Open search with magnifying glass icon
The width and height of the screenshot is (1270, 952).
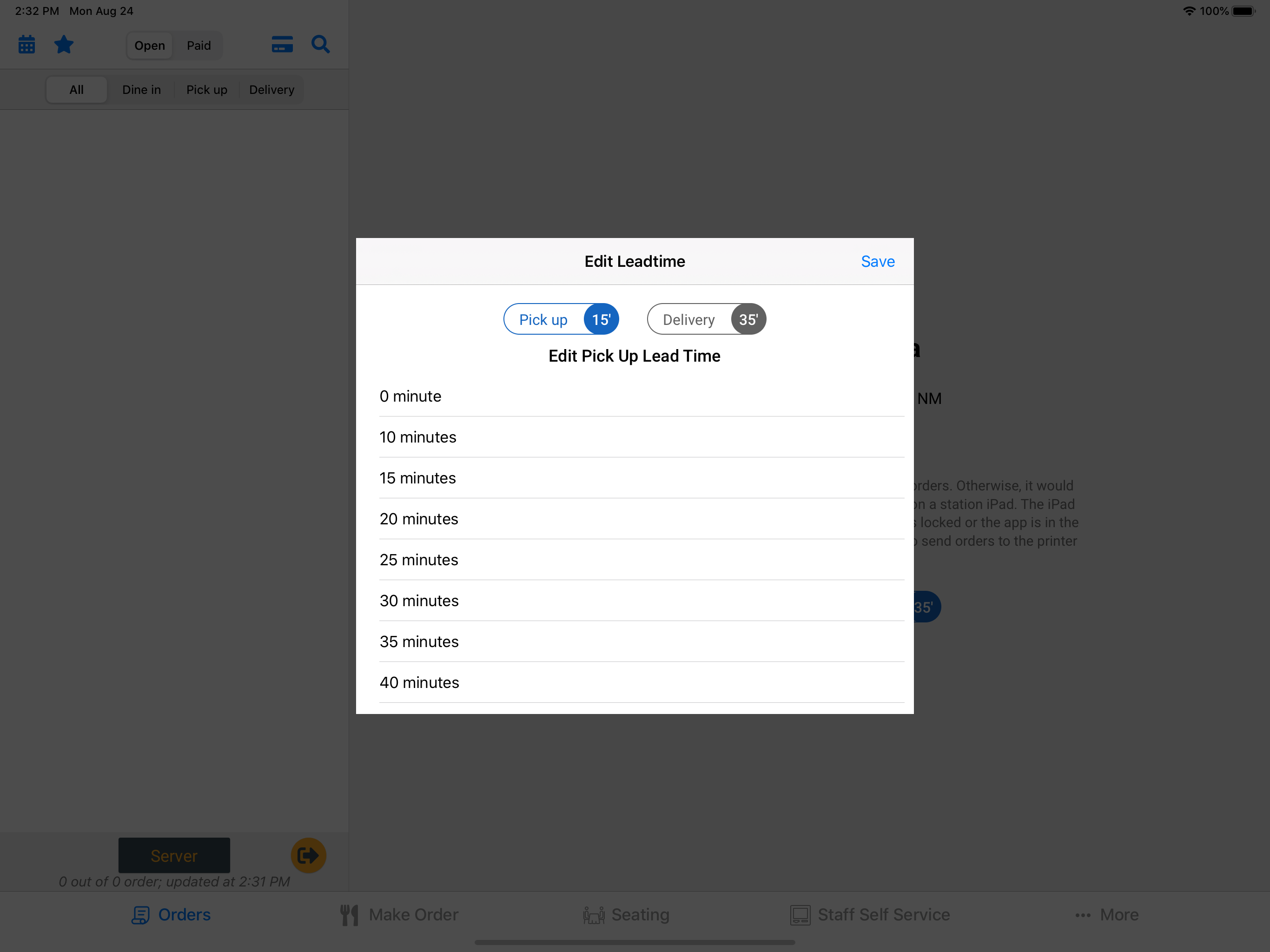[x=320, y=45]
